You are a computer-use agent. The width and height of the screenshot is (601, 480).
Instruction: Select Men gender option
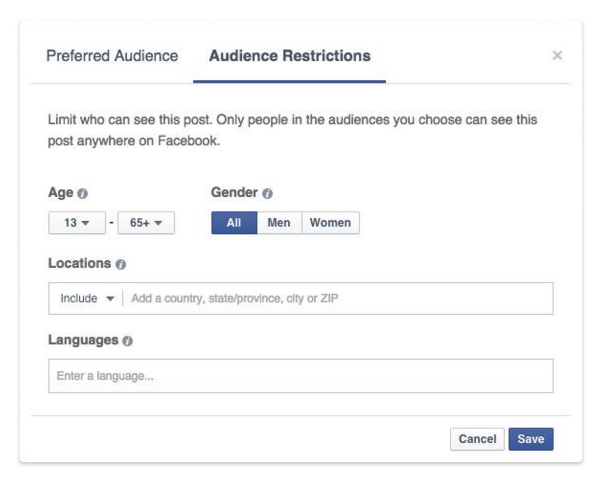click(x=279, y=223)
